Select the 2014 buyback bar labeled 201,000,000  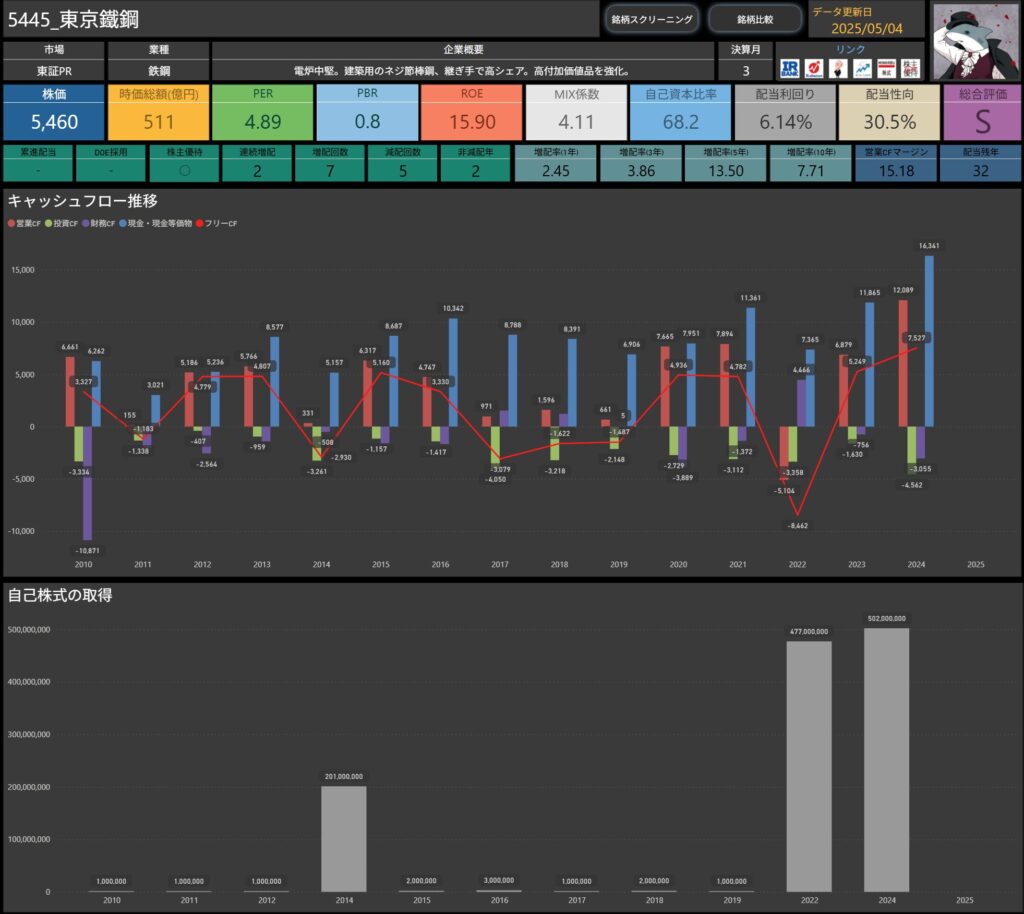pyautogui.click(x=344, y=839)
